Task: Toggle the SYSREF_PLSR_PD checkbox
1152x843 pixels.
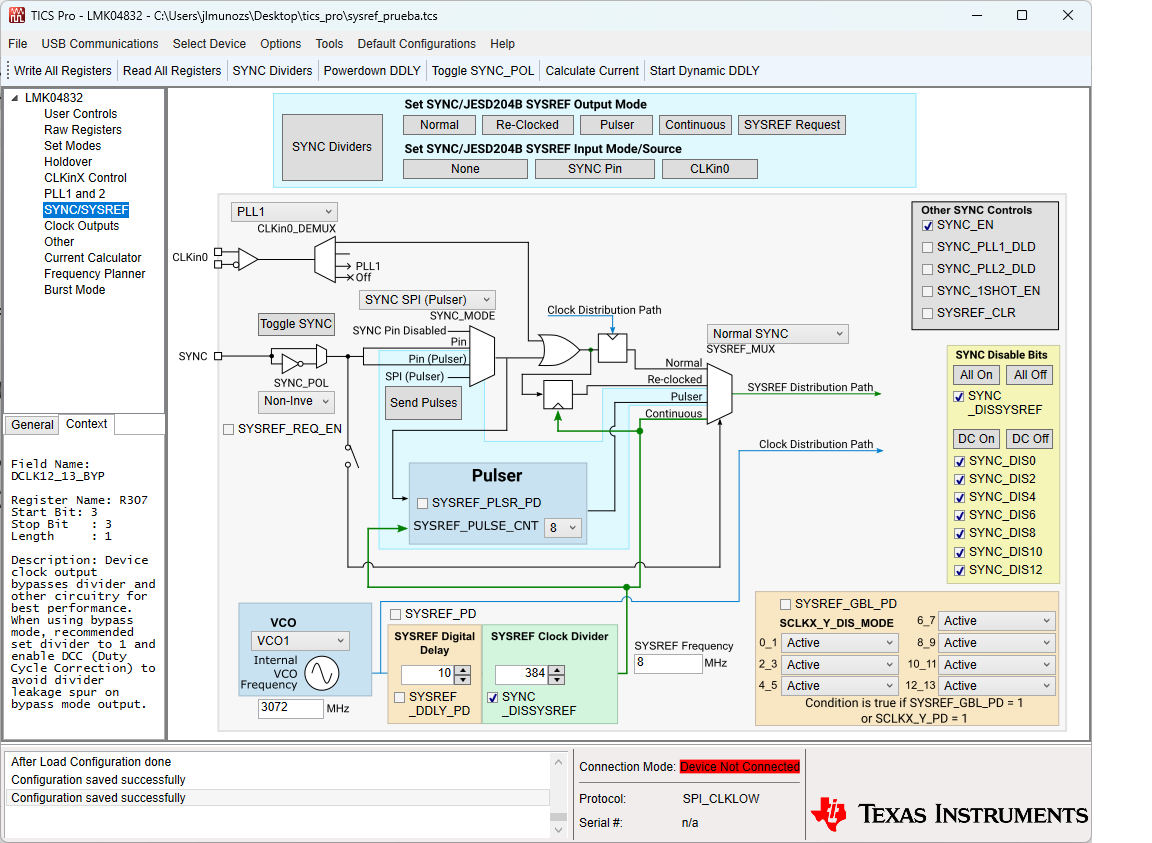Action: 422,503
